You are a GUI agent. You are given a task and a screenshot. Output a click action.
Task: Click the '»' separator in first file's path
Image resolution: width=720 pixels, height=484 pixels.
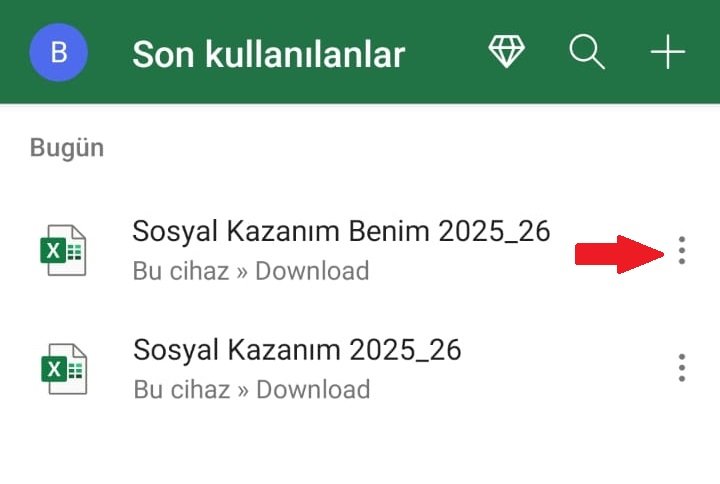coord(242,271)
